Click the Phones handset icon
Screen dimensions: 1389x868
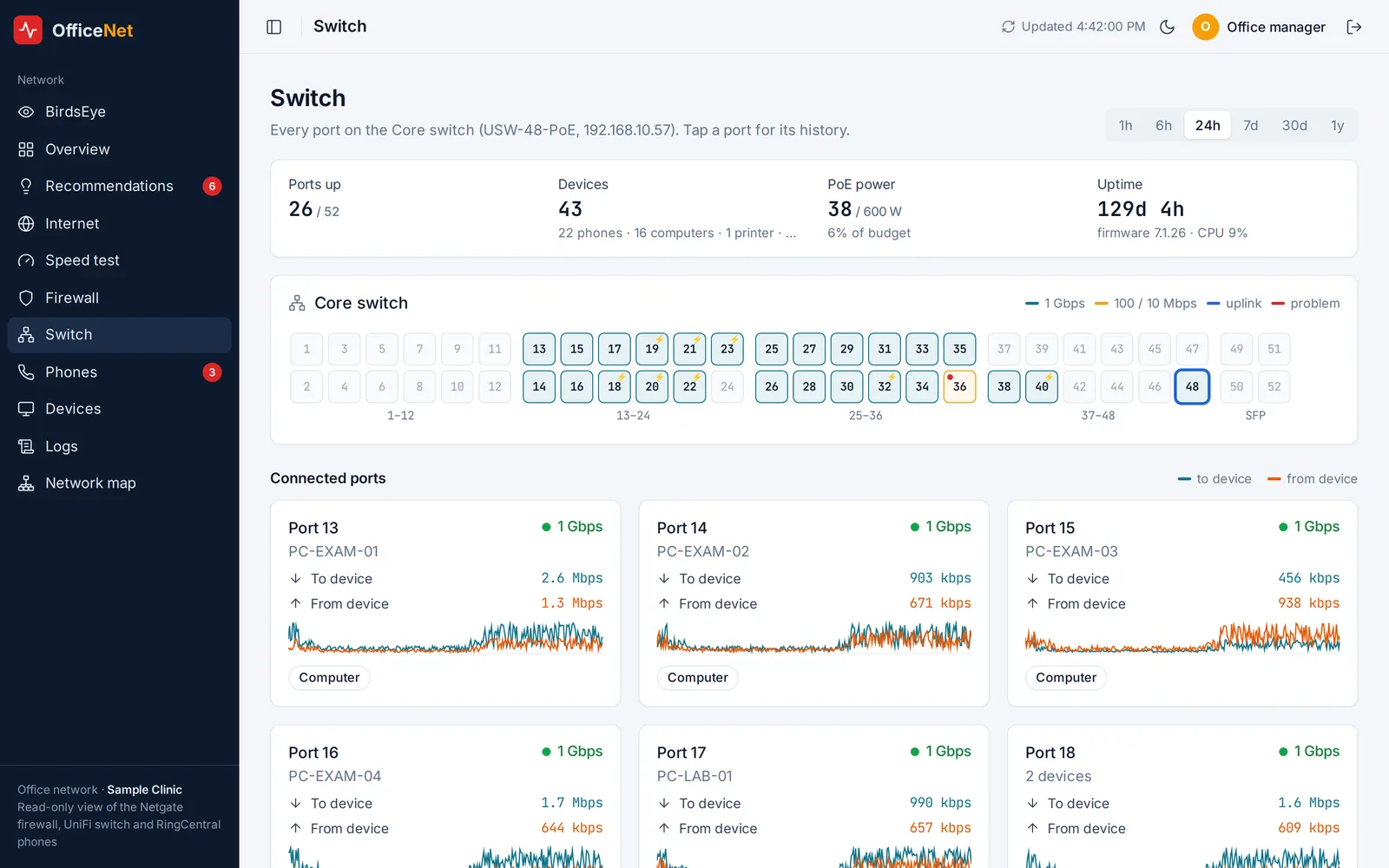[26, 372]
